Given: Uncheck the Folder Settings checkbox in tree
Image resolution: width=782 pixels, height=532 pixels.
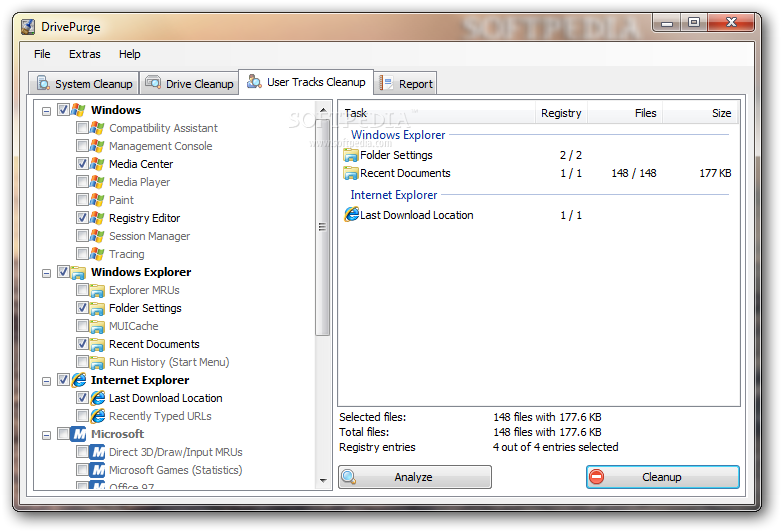Looking at the screenshot, I should pos(82,307).
